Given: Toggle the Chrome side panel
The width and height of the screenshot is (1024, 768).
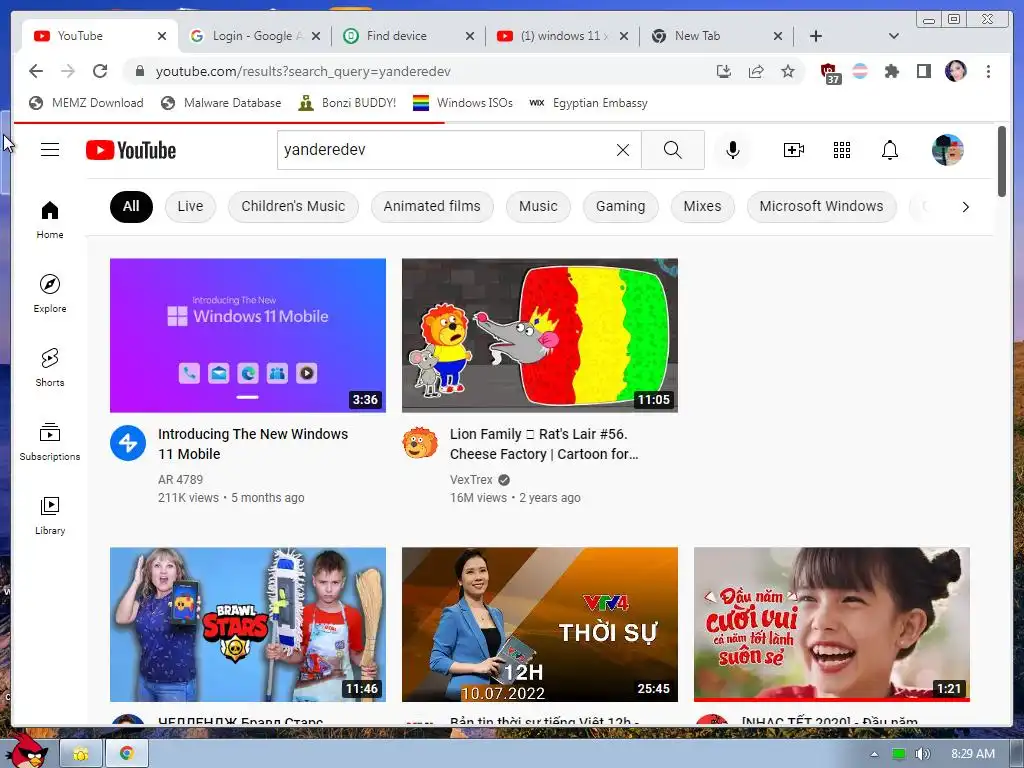Looking at the screenshot, I should pyautogui.click(x=923, y=71).
